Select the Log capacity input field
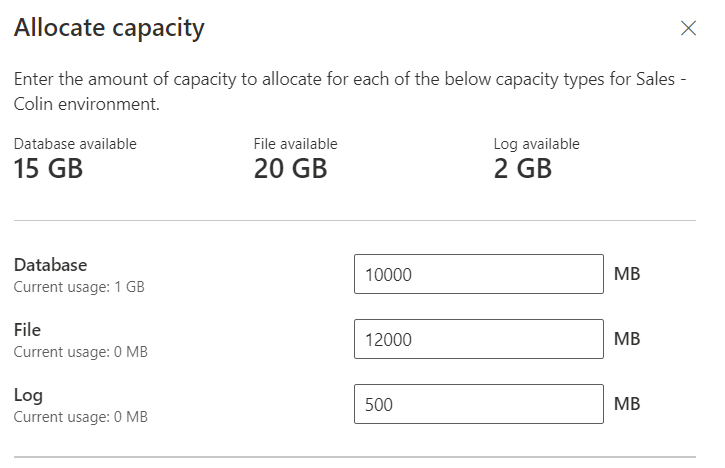This screenshot has width=725, height=468. [478, 404]
